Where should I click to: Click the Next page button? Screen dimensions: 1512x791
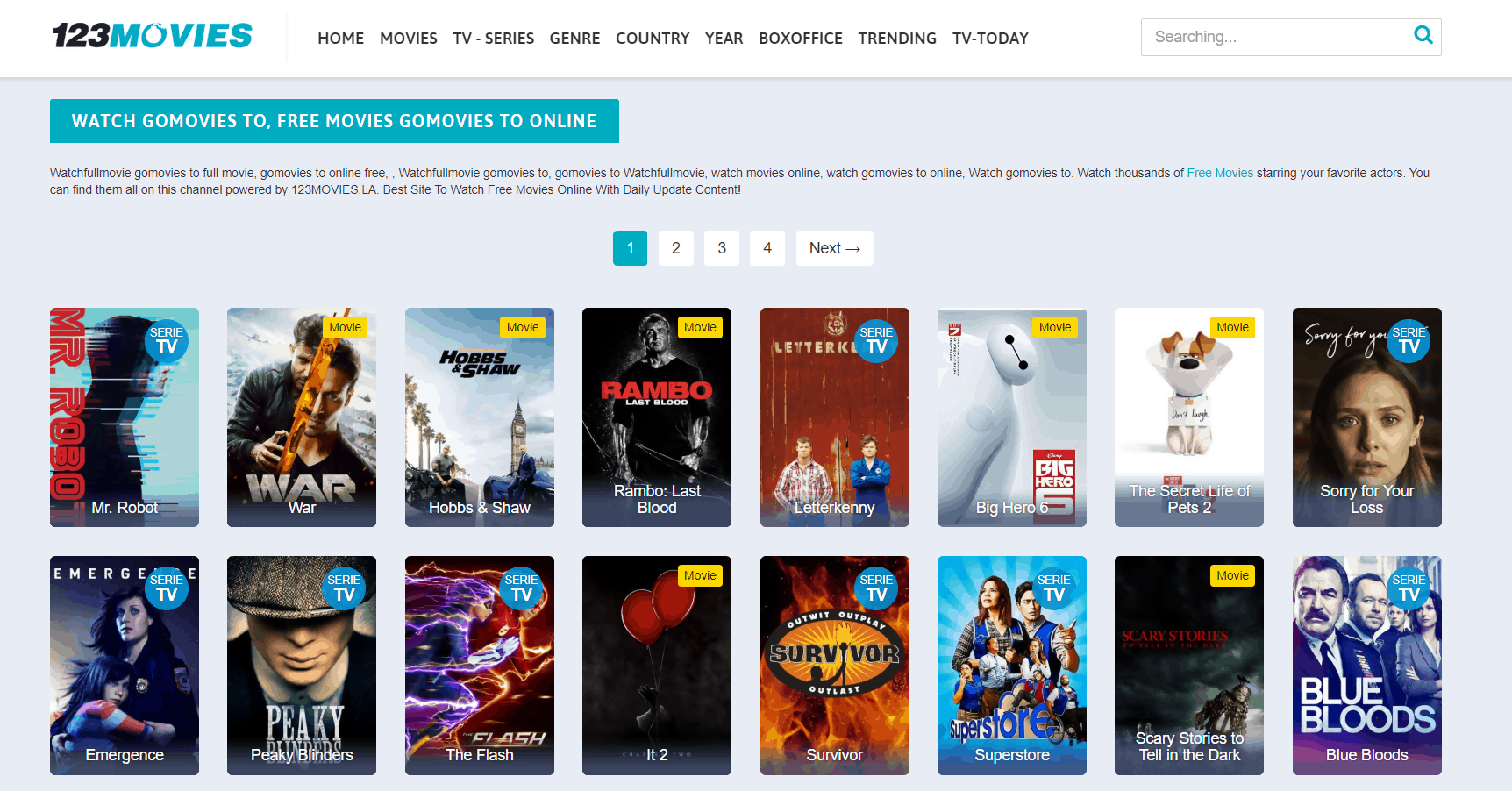pos(834,248)
